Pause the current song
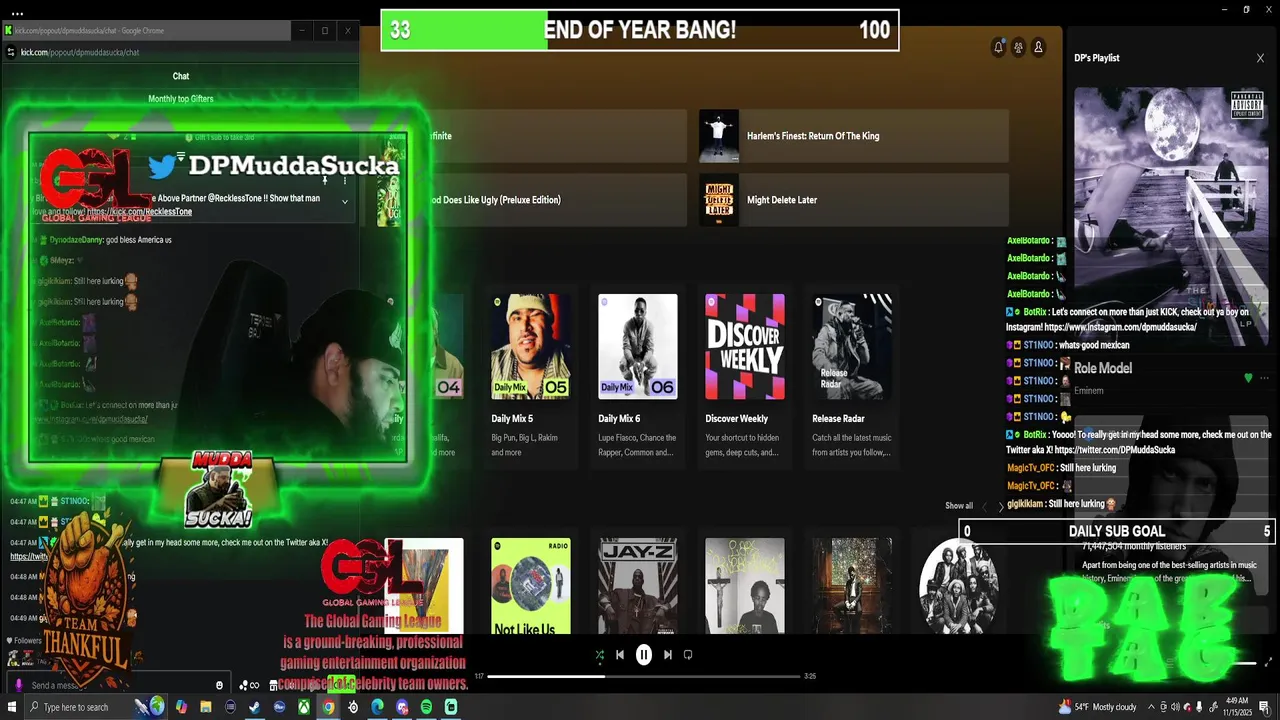1280x720 pixels. pyautogui.click(x=644, y=655)
